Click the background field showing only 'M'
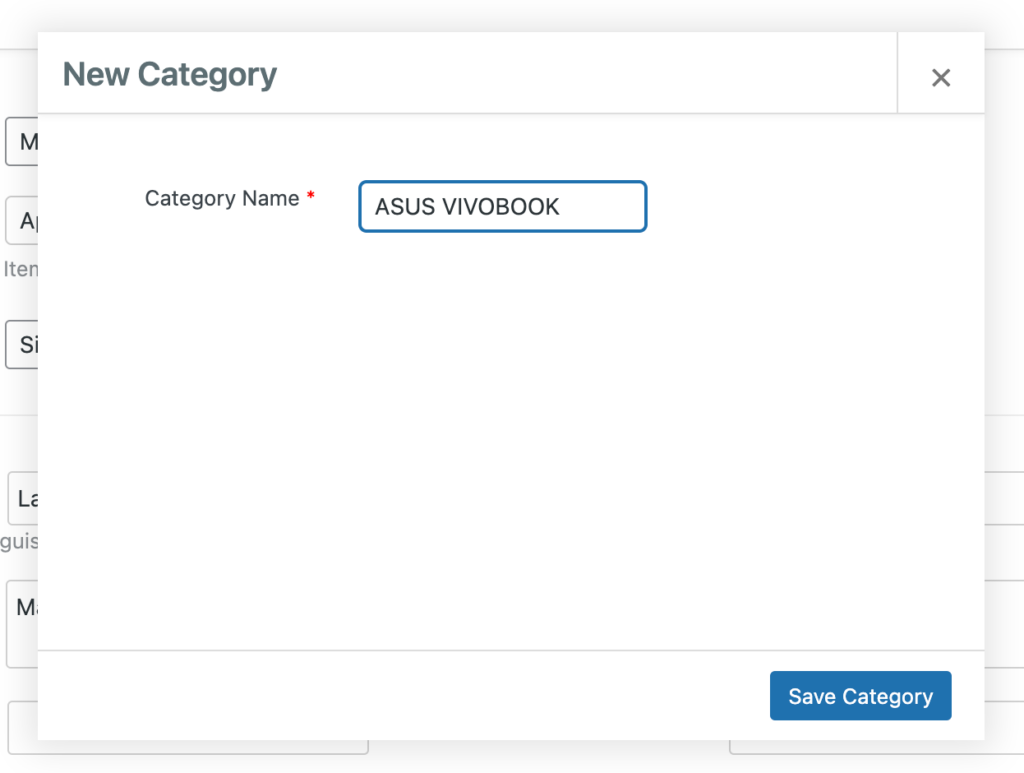 (x=22, y=142)
